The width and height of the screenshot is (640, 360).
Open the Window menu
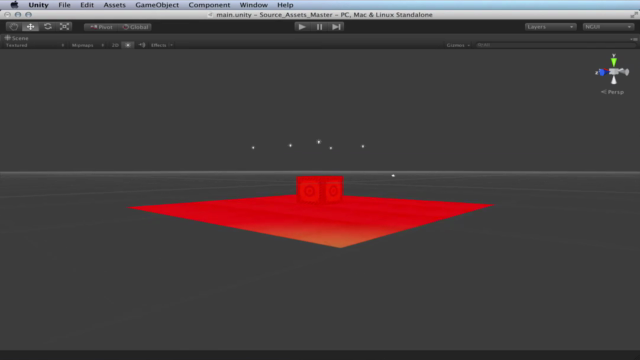[x=253, y=5]
